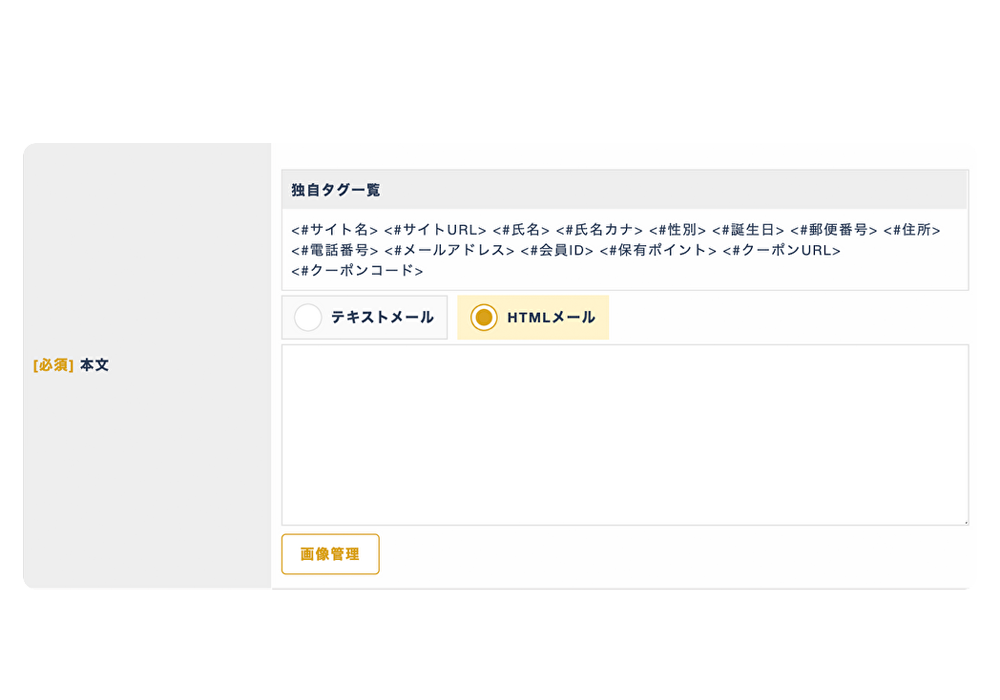Click the <#住所> tag
The height and width of the screenshot is (700, 1000).
(x=912, y=230)
